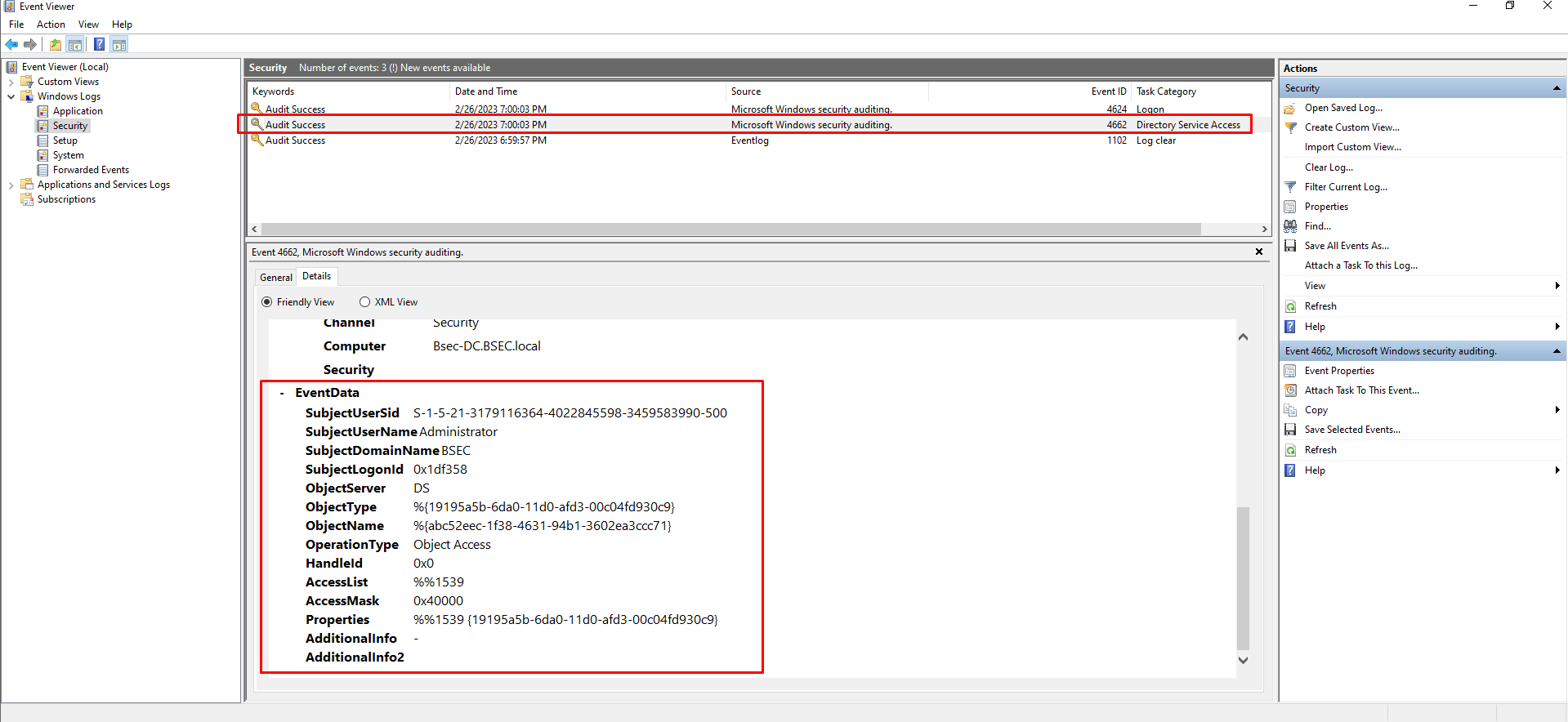Click details pane scroll-down arrow
This screenshot has height=722, width=1568.
coord(1243,661)
